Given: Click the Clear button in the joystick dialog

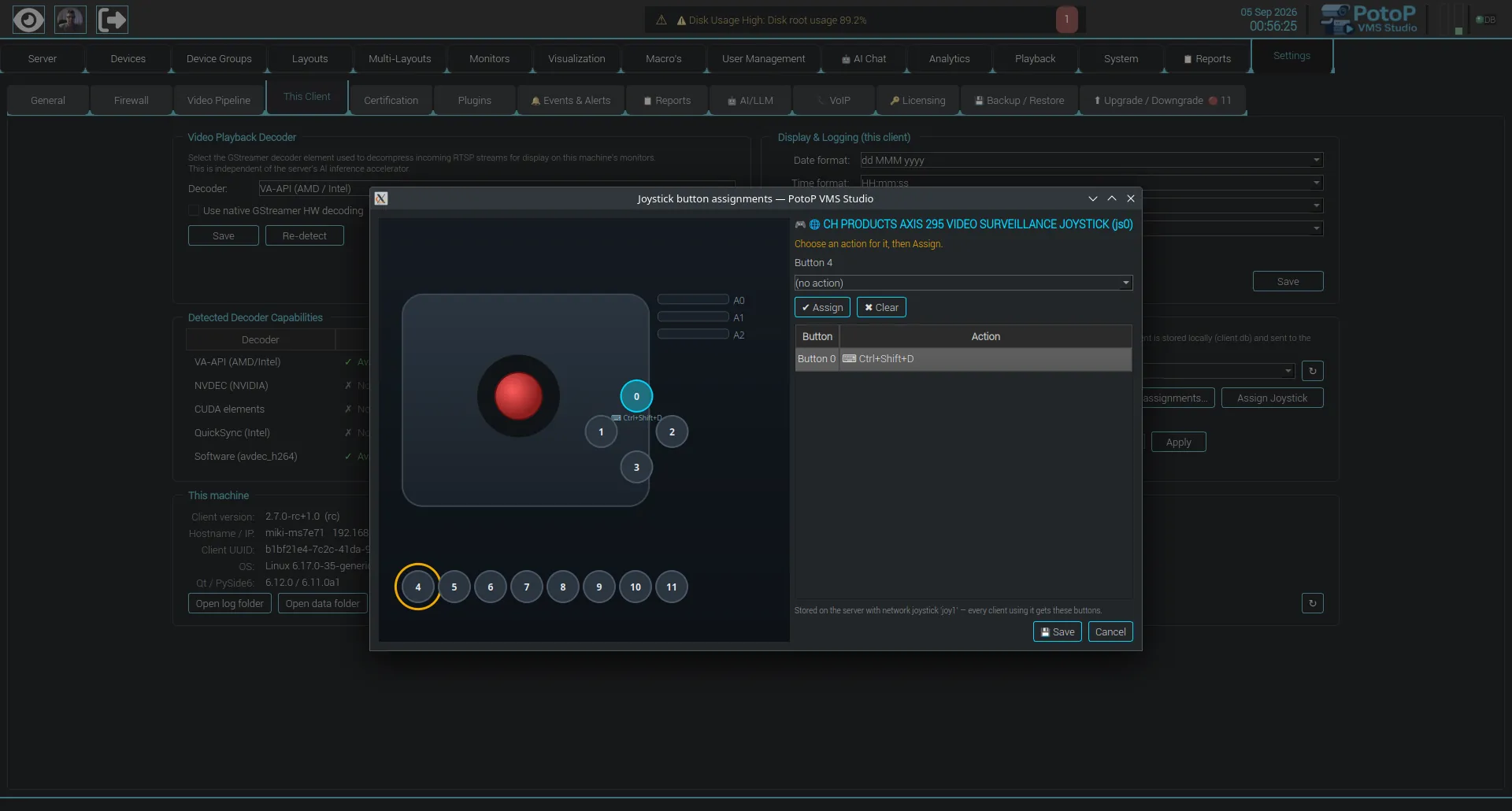Looking at the screenshot, I should pyautogui.click(x=881, y=307).
